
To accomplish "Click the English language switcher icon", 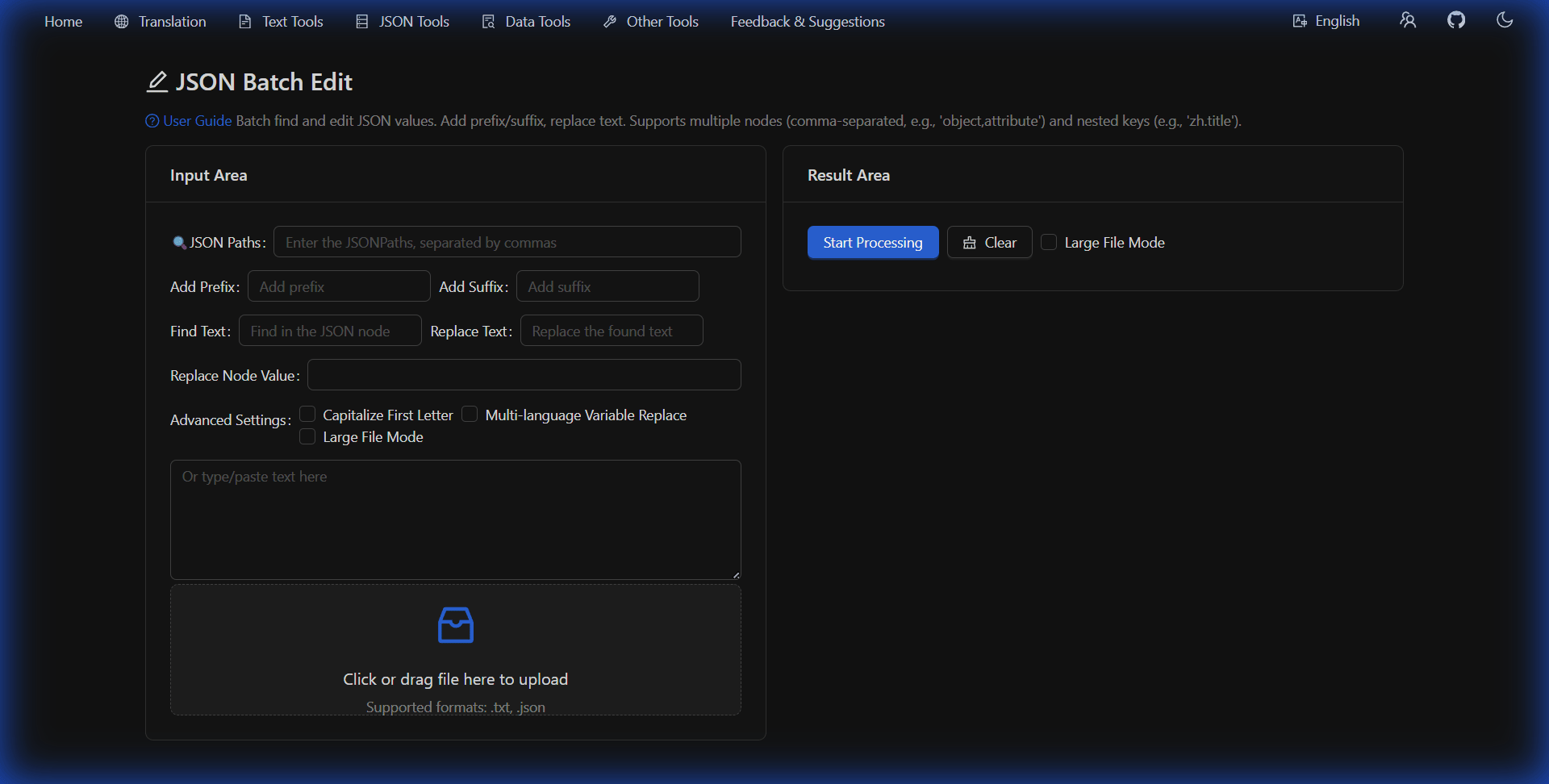I will tap(1300, 20).
